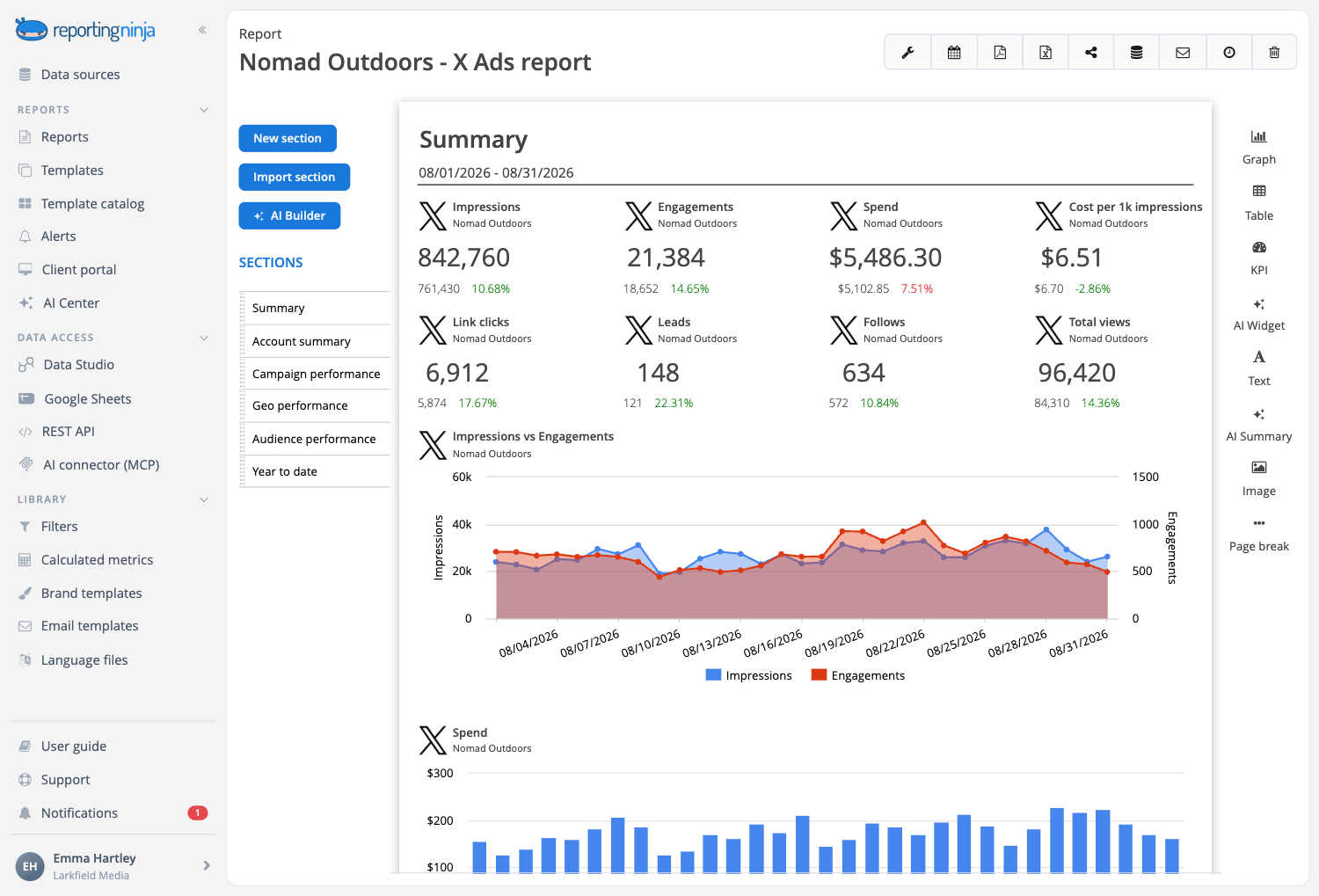
Task: Add a KPI widget
Action: [1259, 258]
